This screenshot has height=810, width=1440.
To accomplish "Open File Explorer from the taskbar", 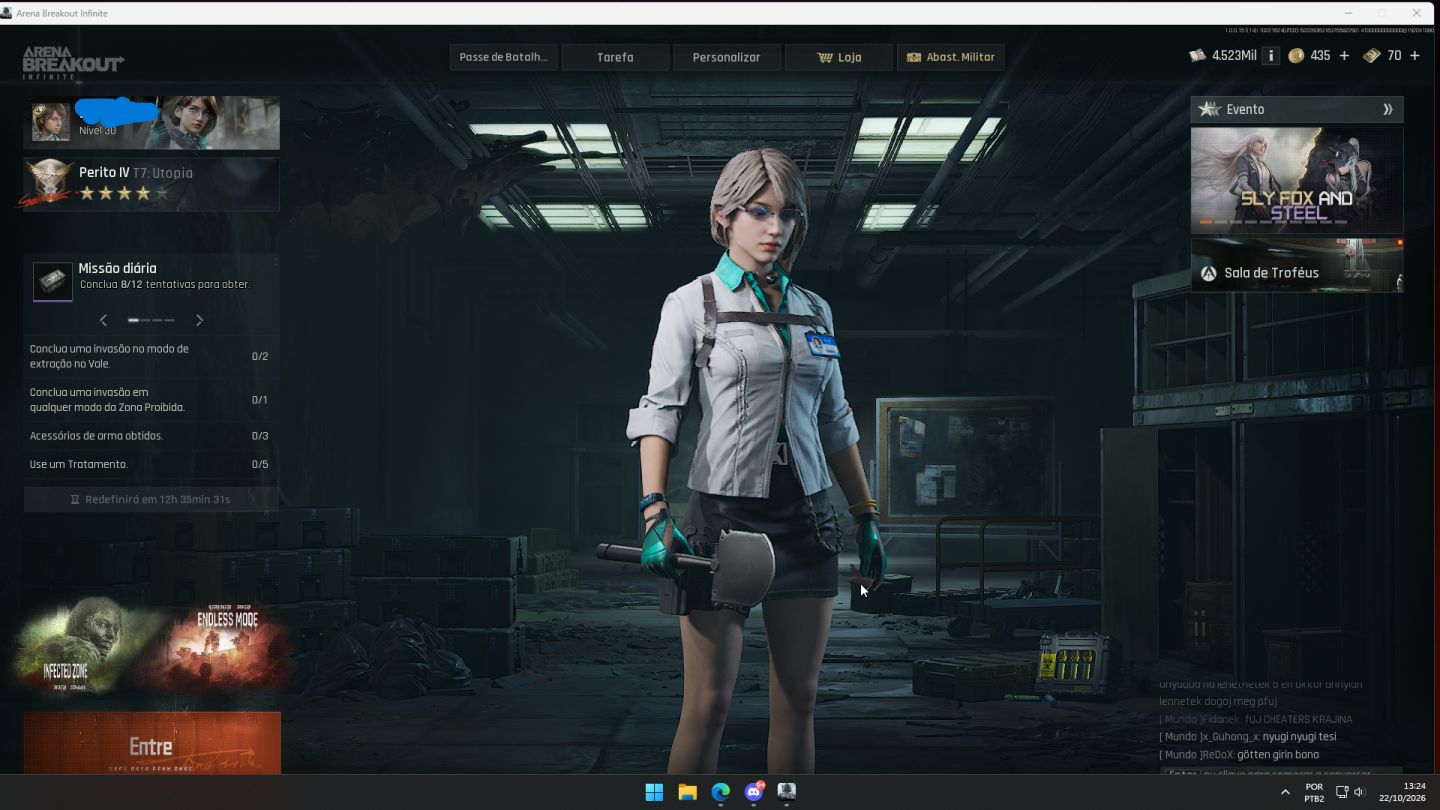I will click(x=687, y=792).
